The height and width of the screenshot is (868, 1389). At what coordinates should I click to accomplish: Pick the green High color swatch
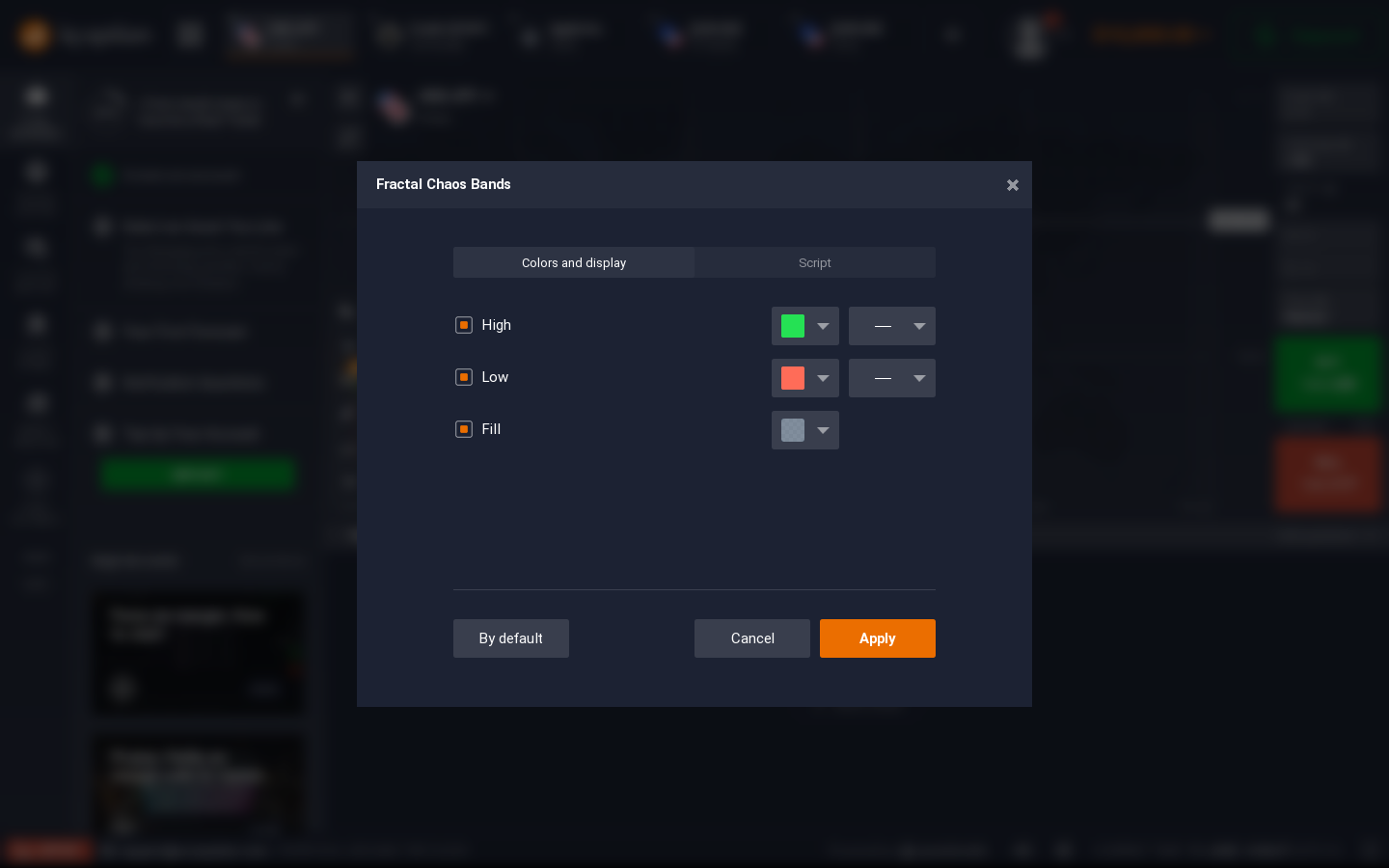coord(793,326)
